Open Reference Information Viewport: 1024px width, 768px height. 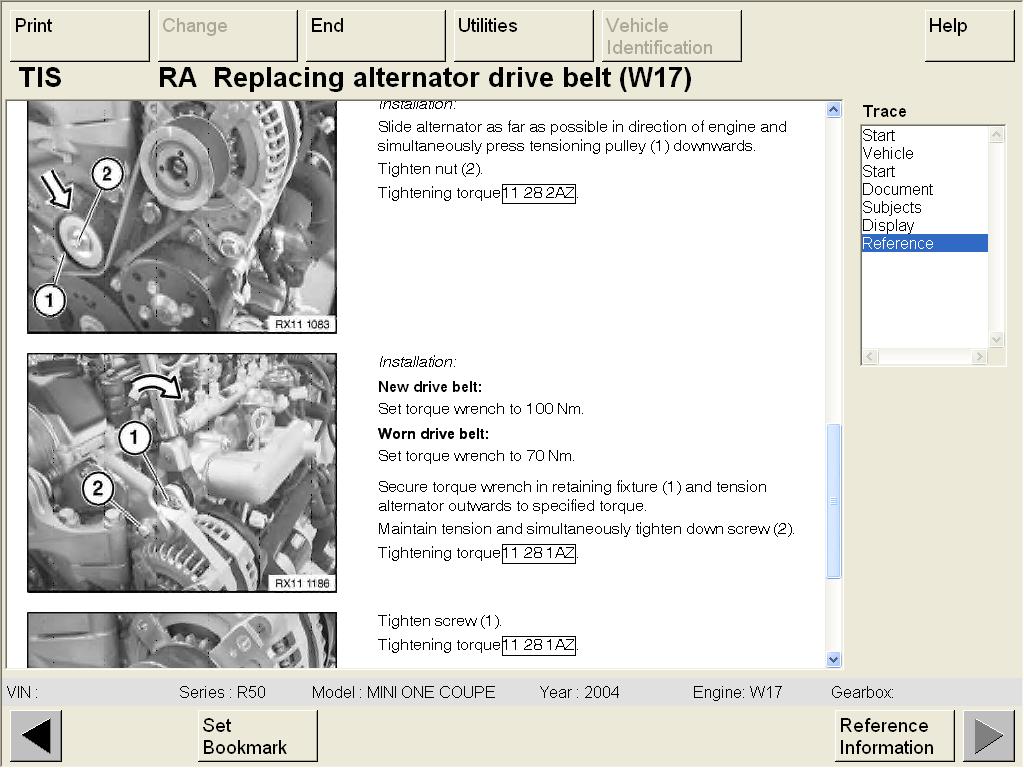tap(894, 736)
